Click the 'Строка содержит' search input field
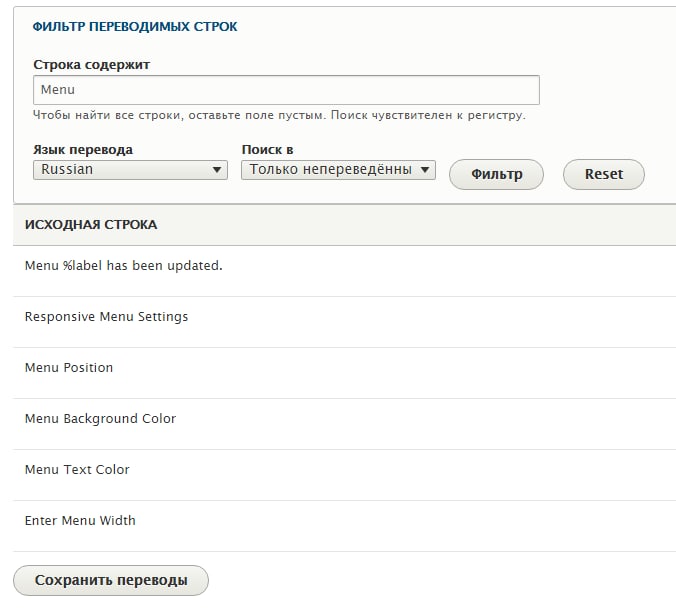Viewport: 676px width, 615px height. pos(286,90)
